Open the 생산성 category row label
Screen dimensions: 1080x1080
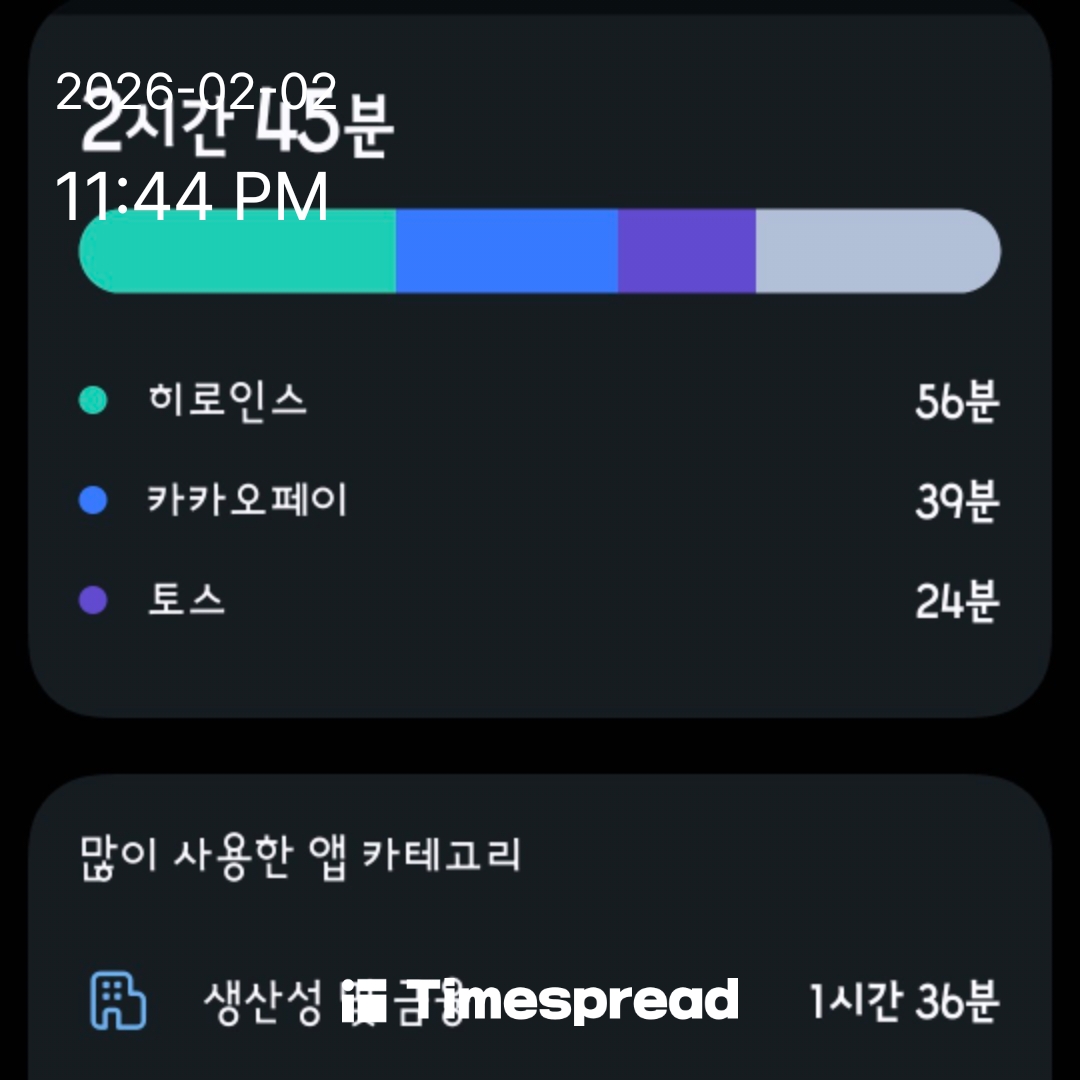point(262,1002)
